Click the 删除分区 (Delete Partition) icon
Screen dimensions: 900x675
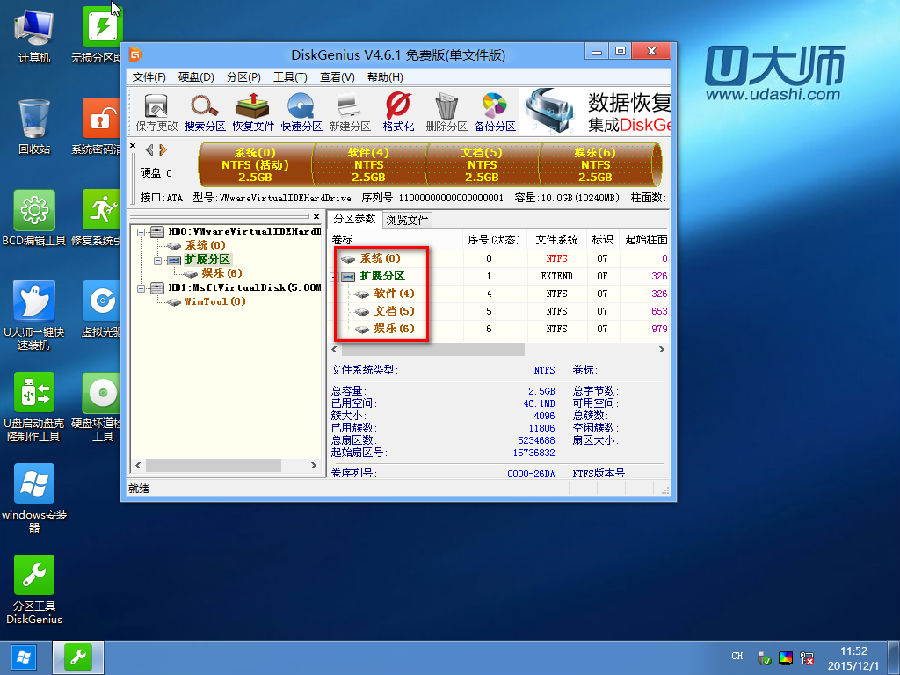[x=446, y=111]
